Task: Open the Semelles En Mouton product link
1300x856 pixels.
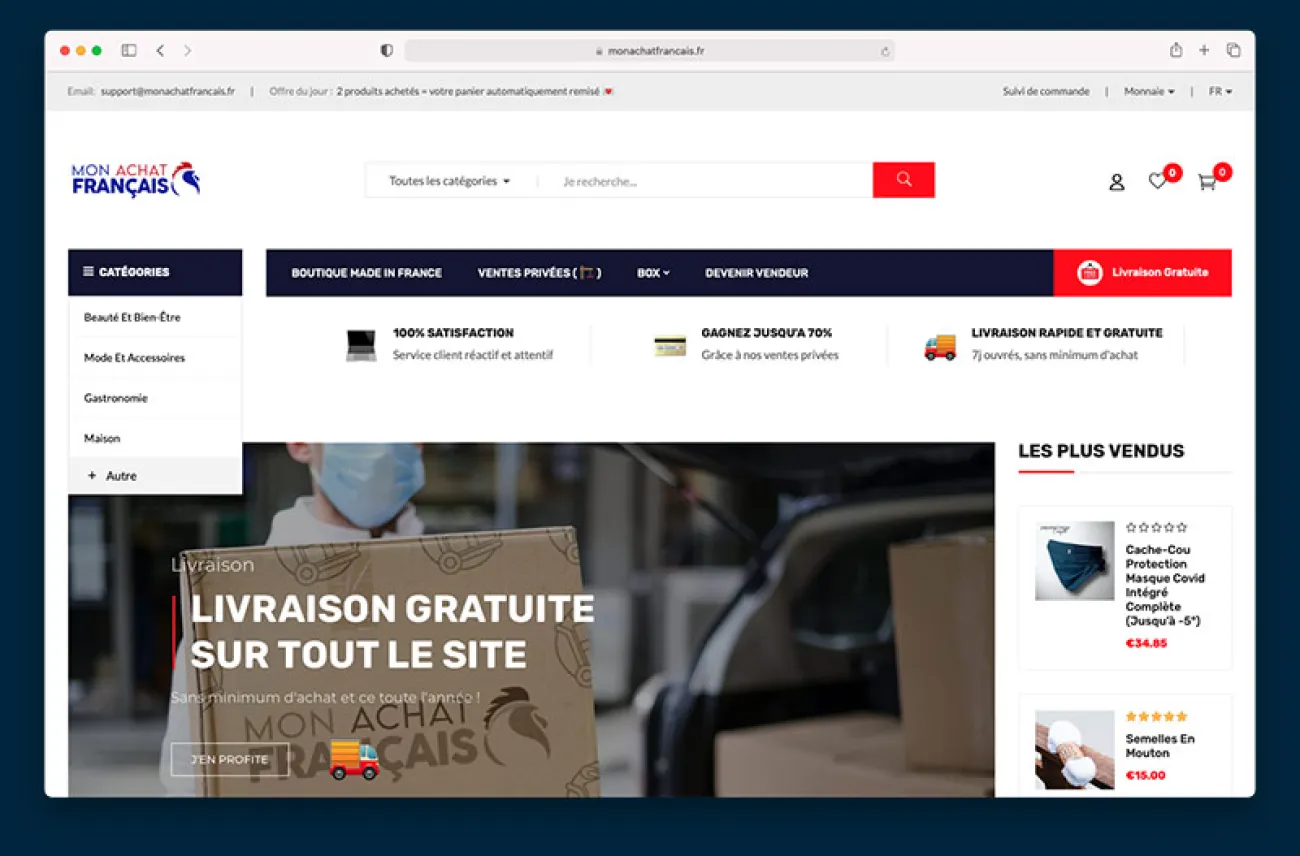Action: point(1160,745)
